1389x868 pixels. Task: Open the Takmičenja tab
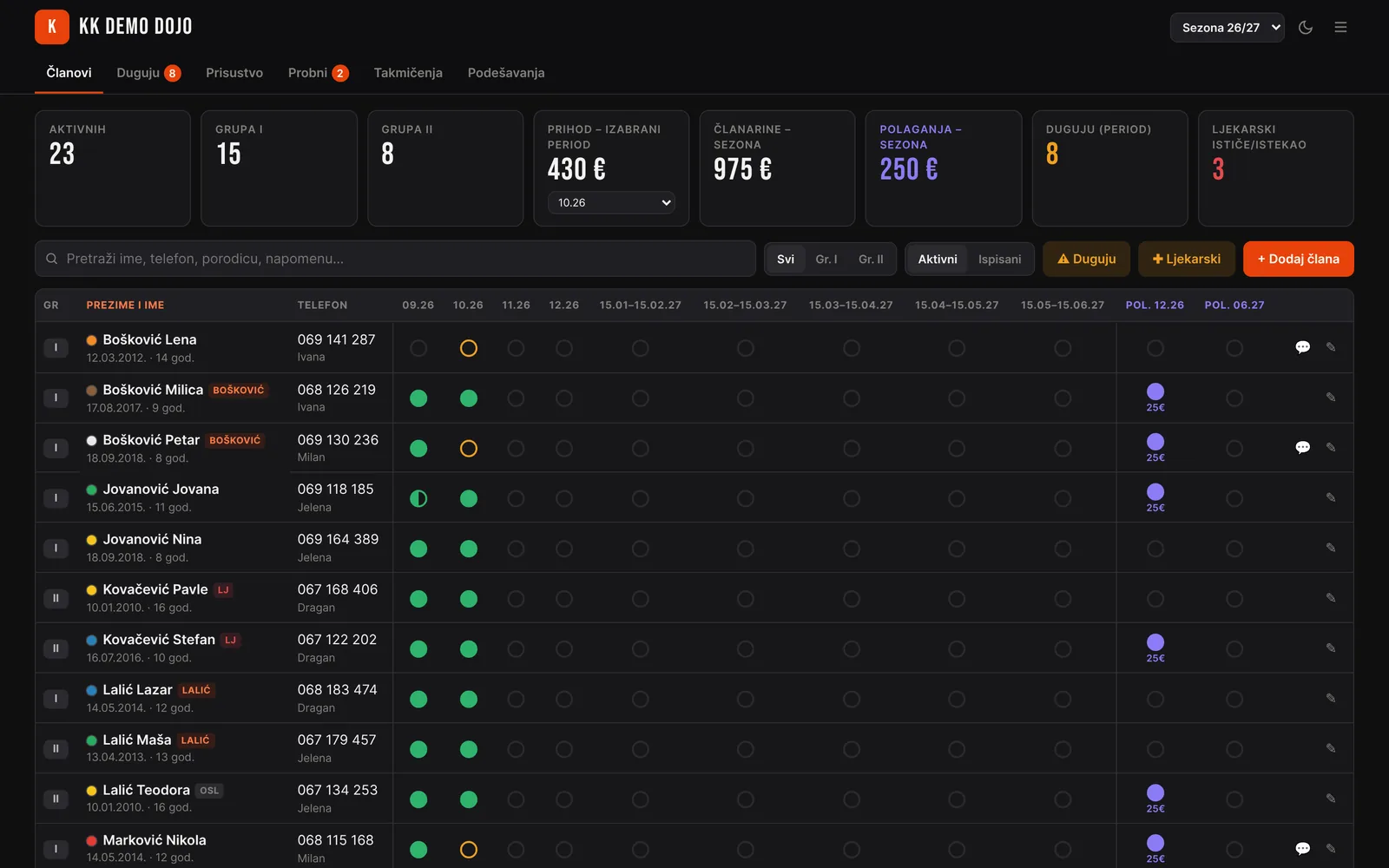point(408,73)
